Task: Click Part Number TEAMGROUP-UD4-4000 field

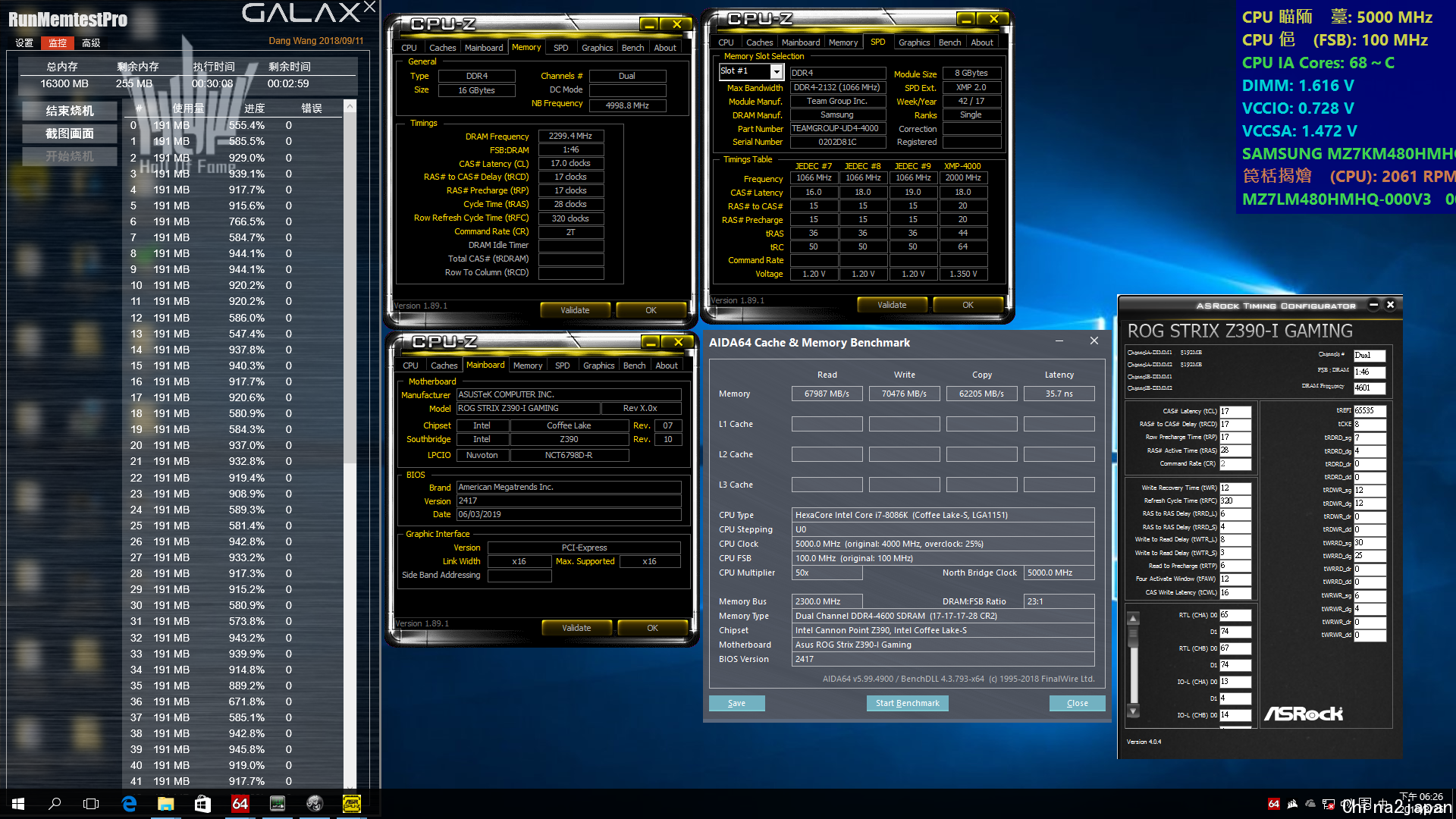Action: [838, 128]
